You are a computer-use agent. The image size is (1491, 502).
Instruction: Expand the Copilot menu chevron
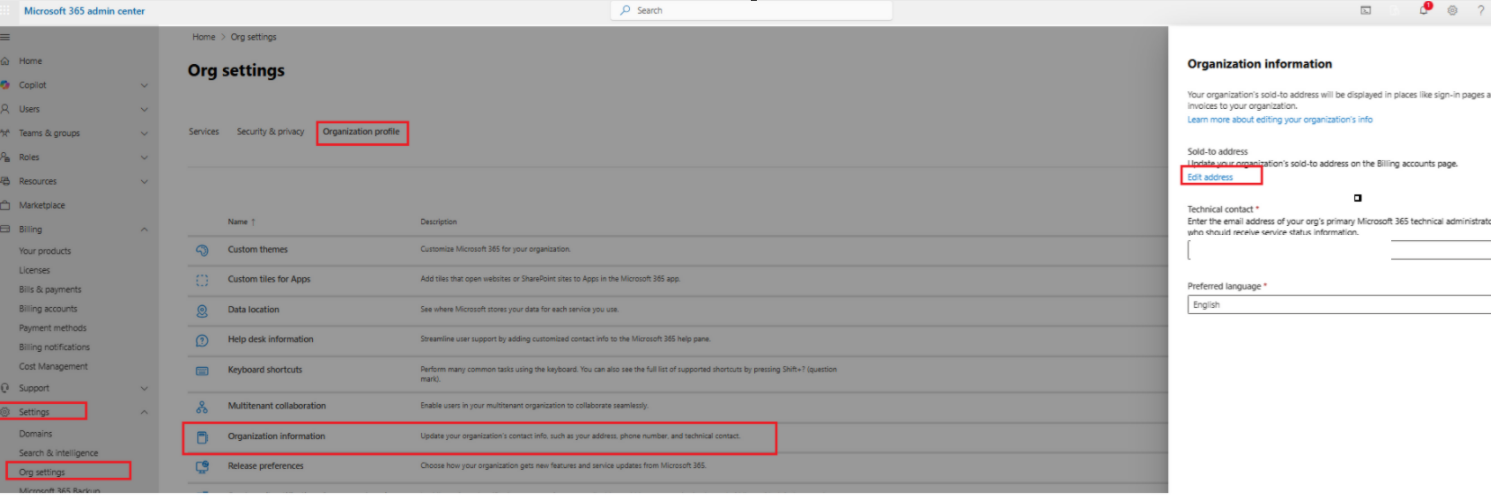pyautogui.click(x=144, y=85)
